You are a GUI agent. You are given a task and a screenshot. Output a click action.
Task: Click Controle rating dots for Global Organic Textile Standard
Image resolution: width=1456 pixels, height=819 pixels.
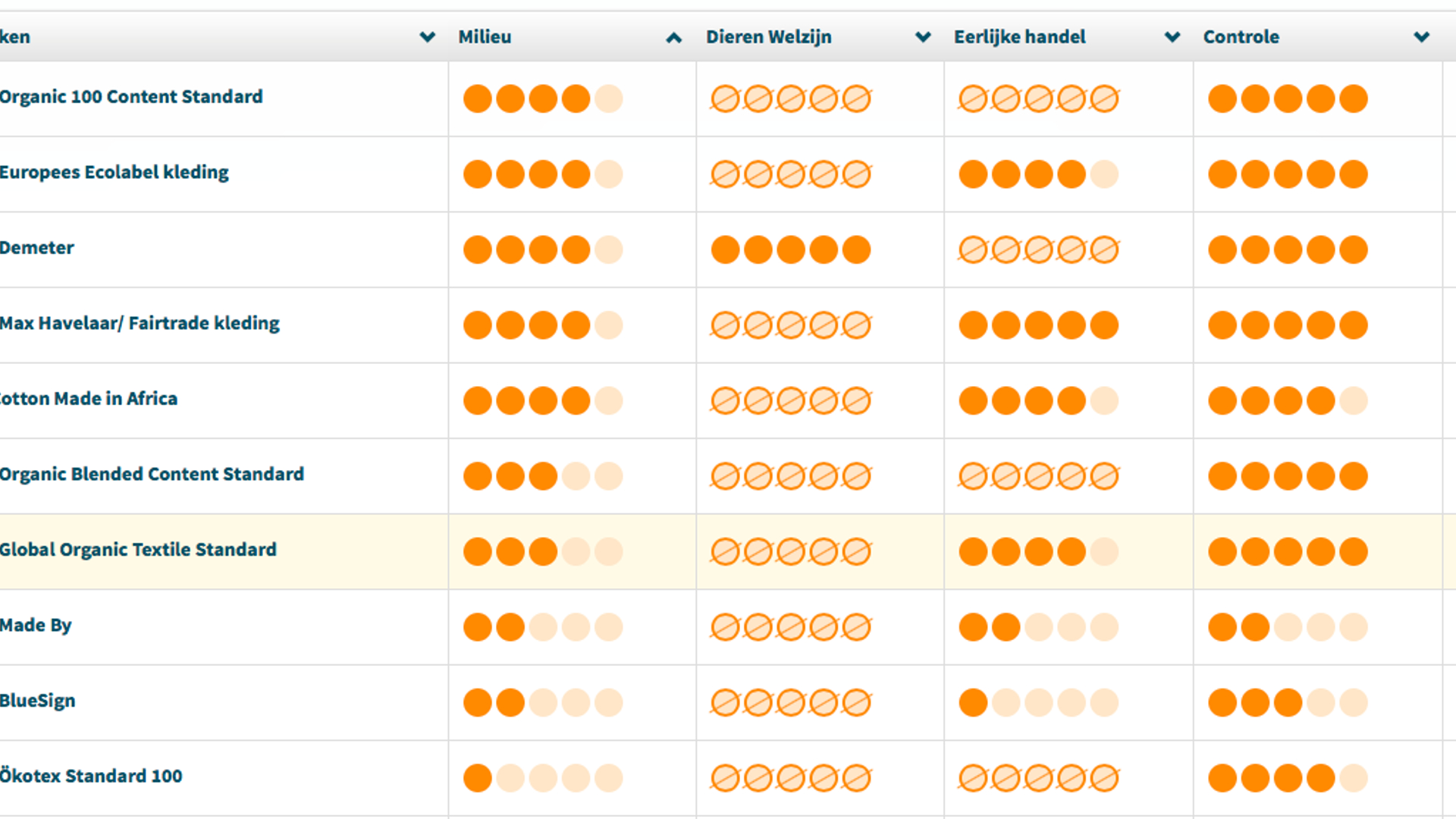[x=1288, y=551]
